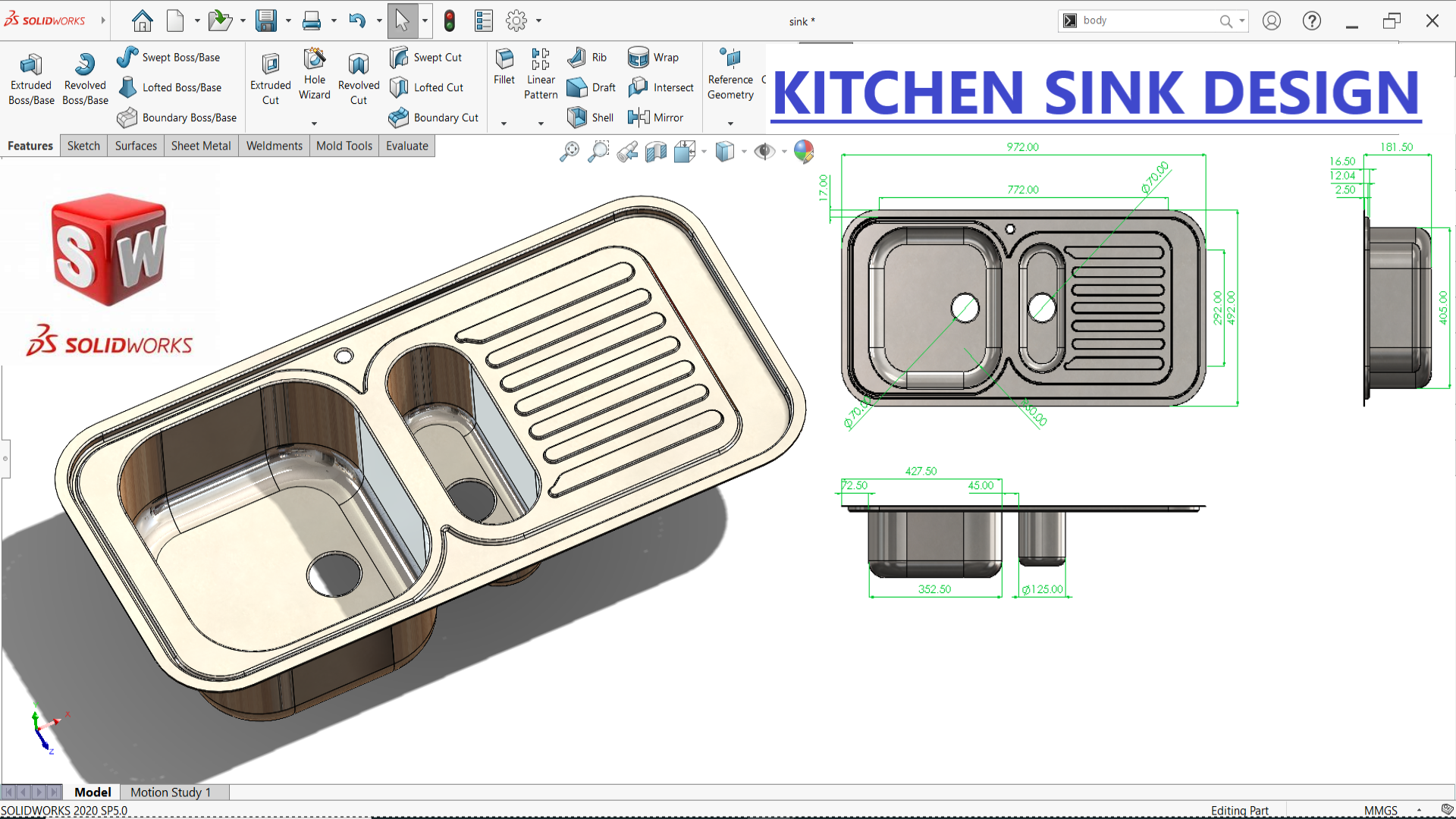The image size is (1456, 819).
Task: Click the Edit Appearance color ball
Action: [x=804, y=152]
